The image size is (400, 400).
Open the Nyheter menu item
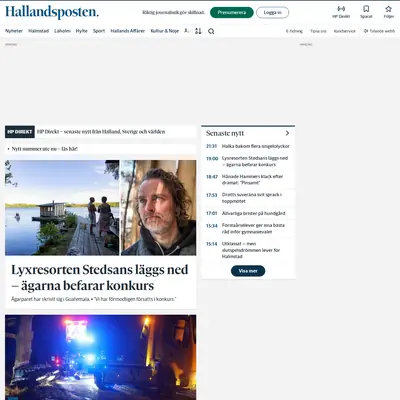(x=14, y=31)
